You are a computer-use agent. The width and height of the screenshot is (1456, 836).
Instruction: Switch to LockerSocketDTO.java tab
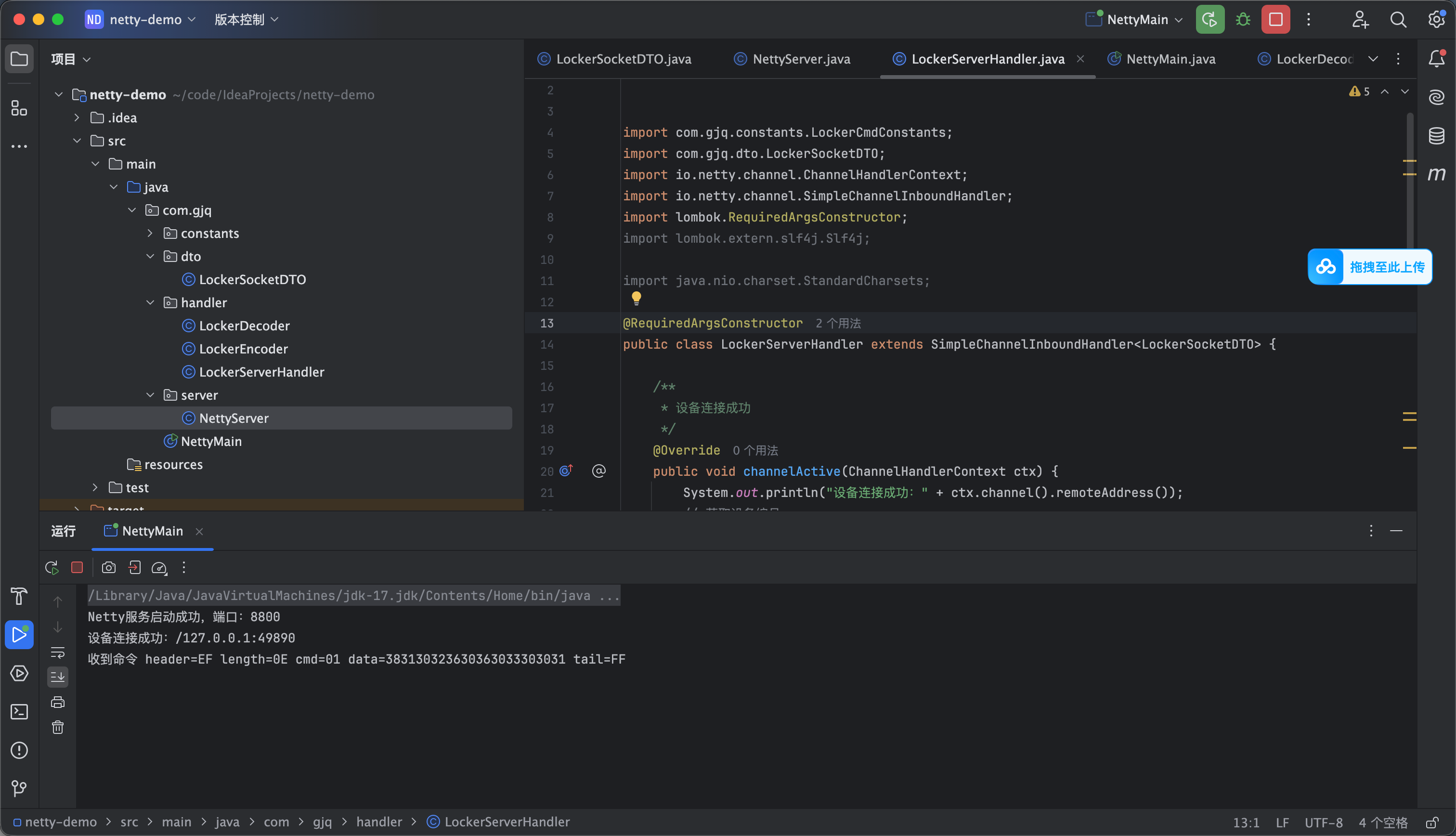pos(615,59)
